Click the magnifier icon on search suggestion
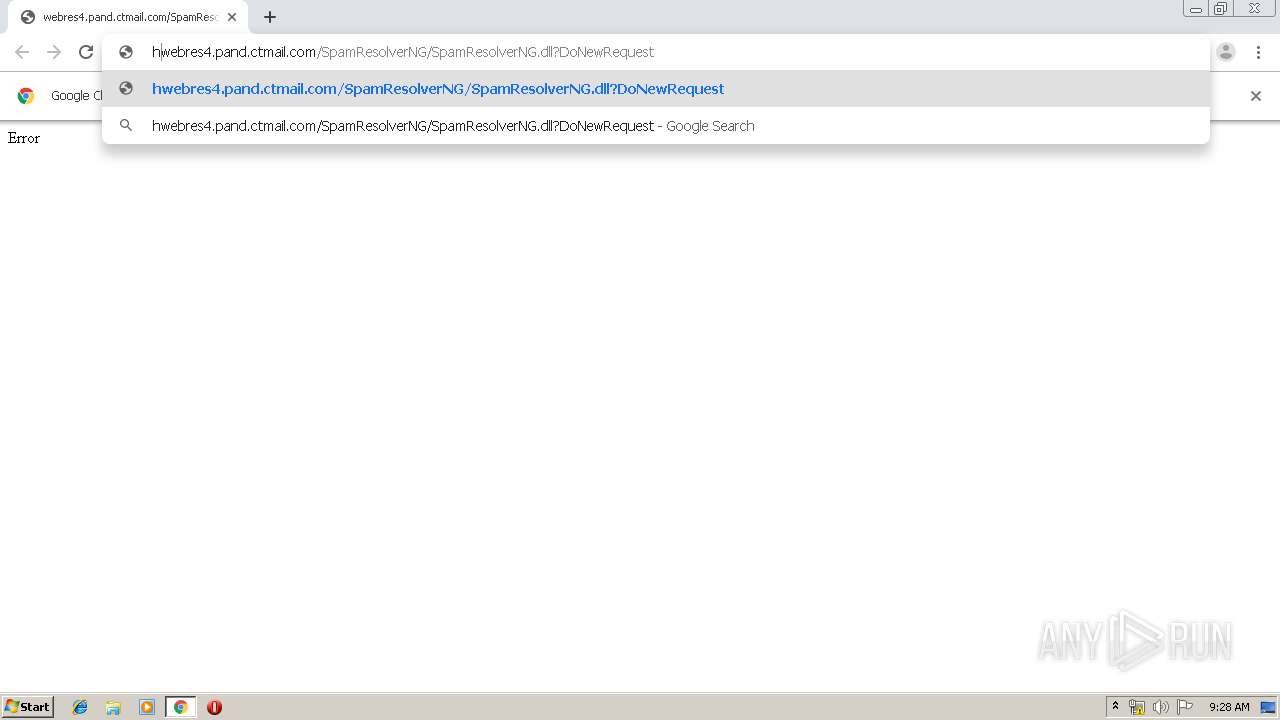The image size is (1280, 720). point(126,126)
